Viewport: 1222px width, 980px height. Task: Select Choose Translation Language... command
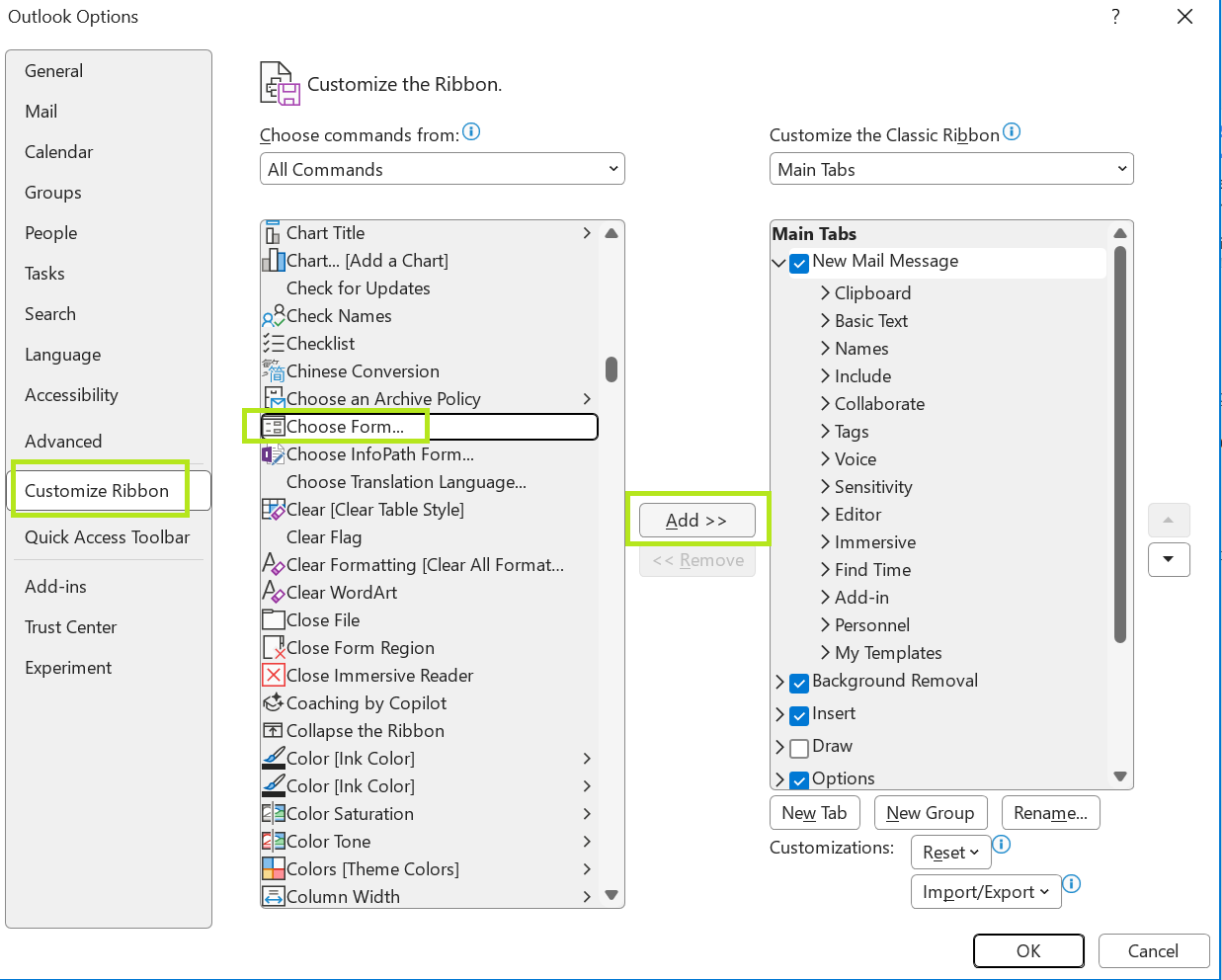[406, 482]
